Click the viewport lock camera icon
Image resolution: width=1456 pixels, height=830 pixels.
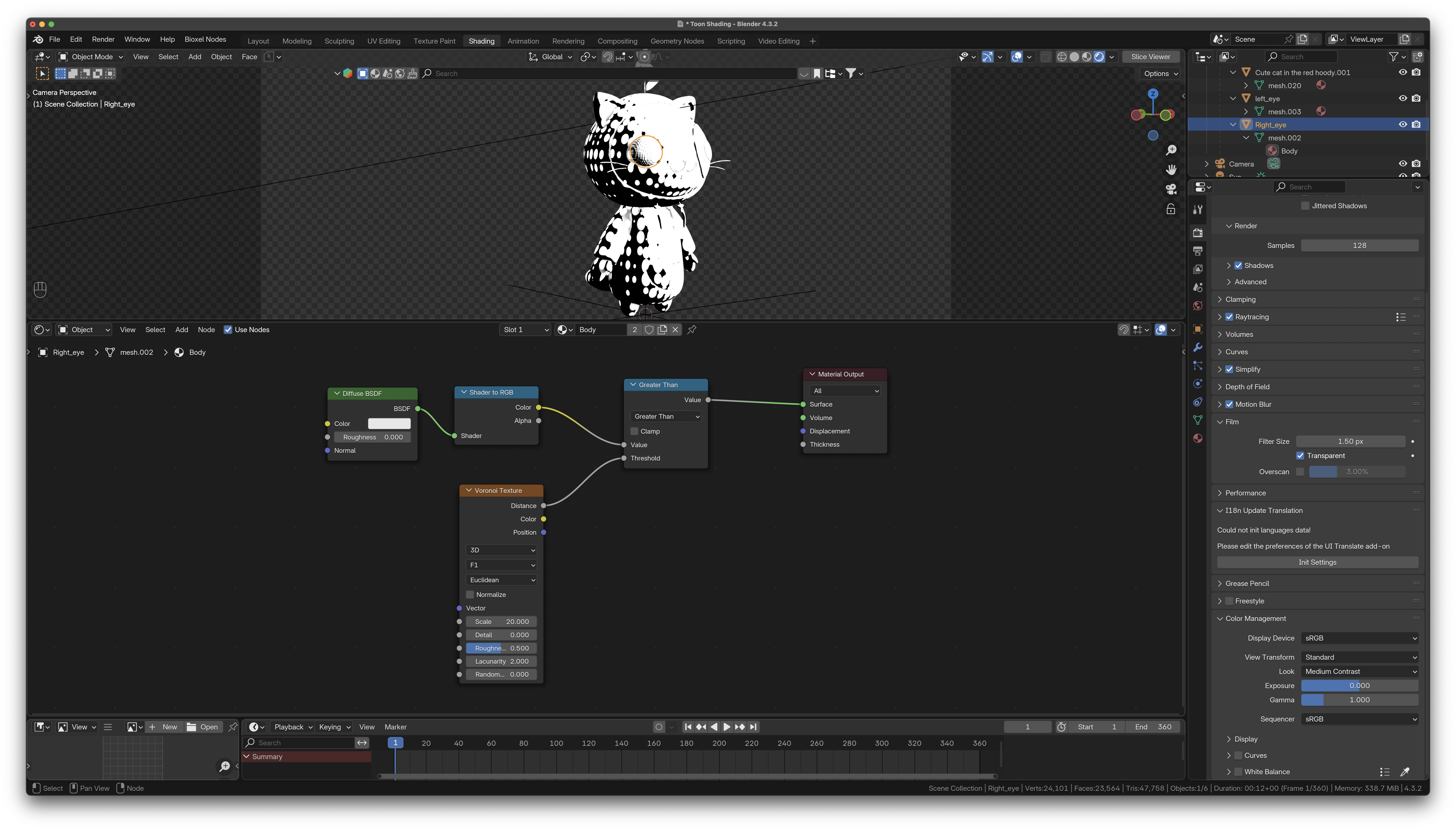(1171, 209)
